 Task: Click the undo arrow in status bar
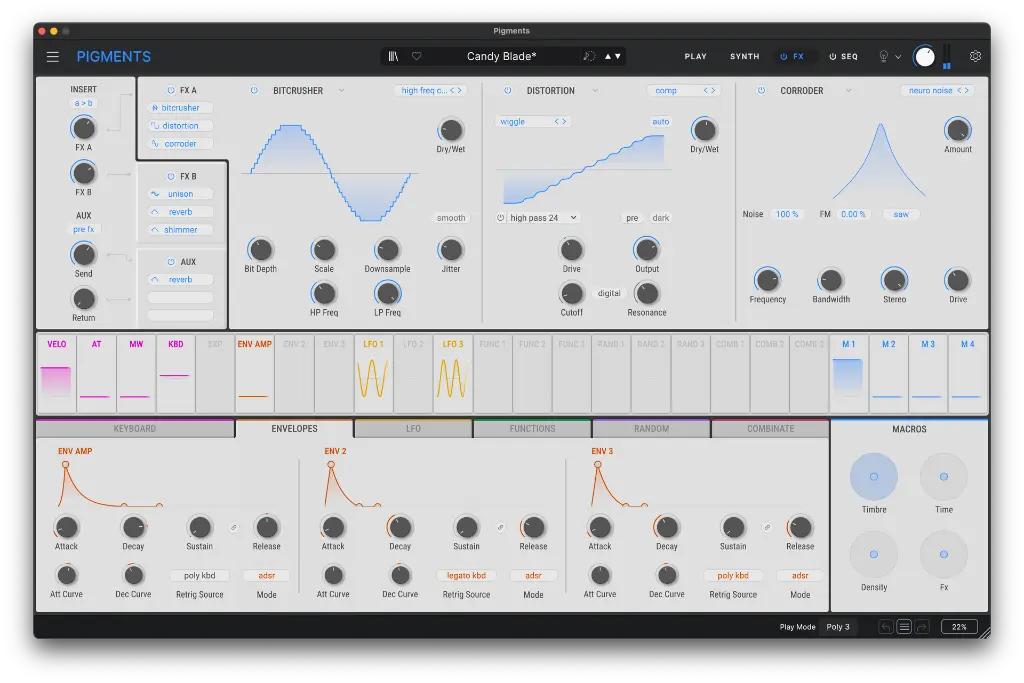tap(886, 627)
